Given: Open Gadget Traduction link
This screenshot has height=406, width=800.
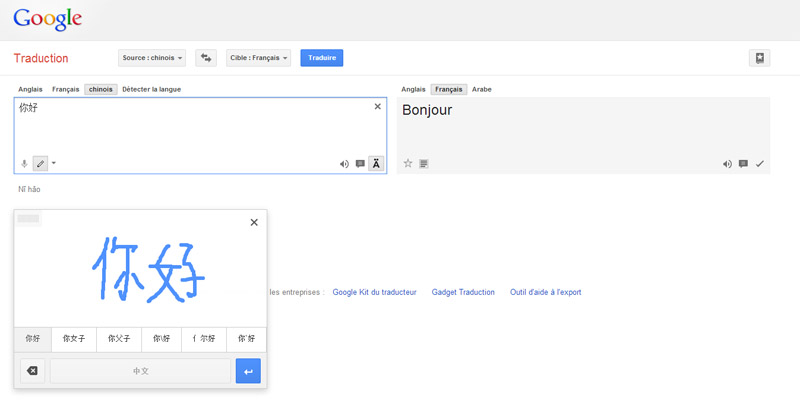Looking at the screenshot, I should pos(463,292).
